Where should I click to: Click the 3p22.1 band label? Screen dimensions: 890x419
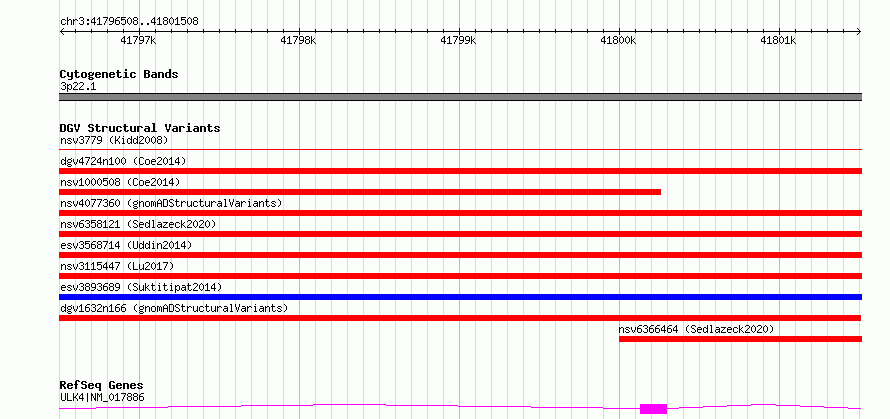(x=78, y=86)
